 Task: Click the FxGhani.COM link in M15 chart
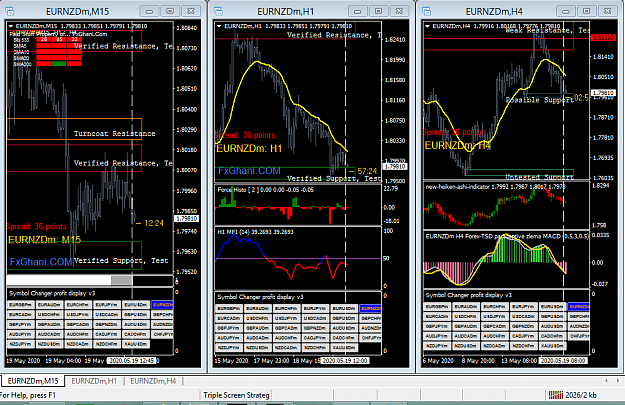tap(41, 262)
